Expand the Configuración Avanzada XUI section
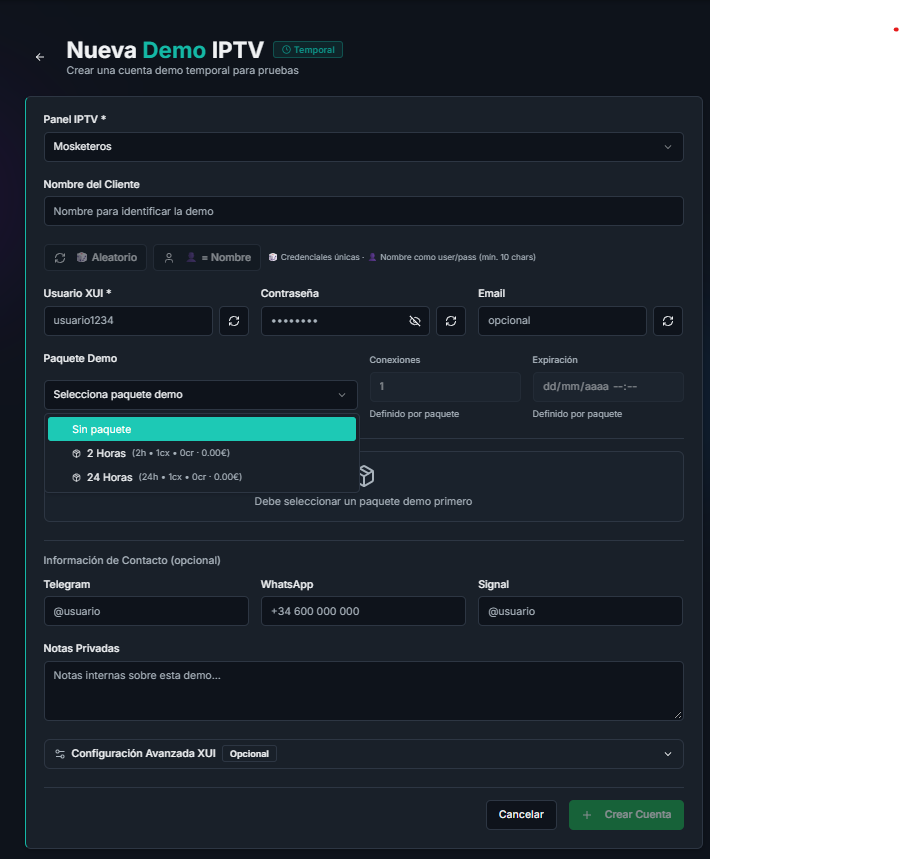This screenshot has height=859, width=900. (x=363, y=754)
